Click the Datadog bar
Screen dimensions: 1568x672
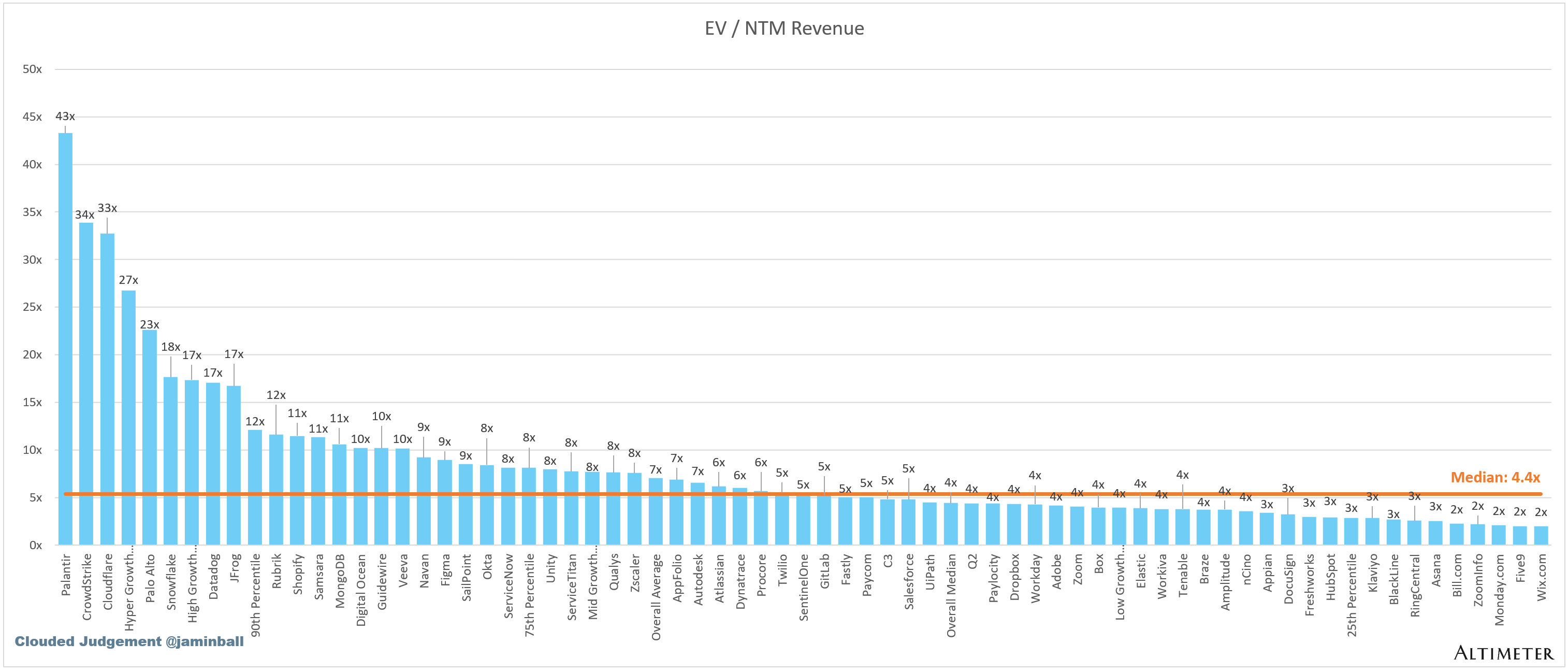213,464
